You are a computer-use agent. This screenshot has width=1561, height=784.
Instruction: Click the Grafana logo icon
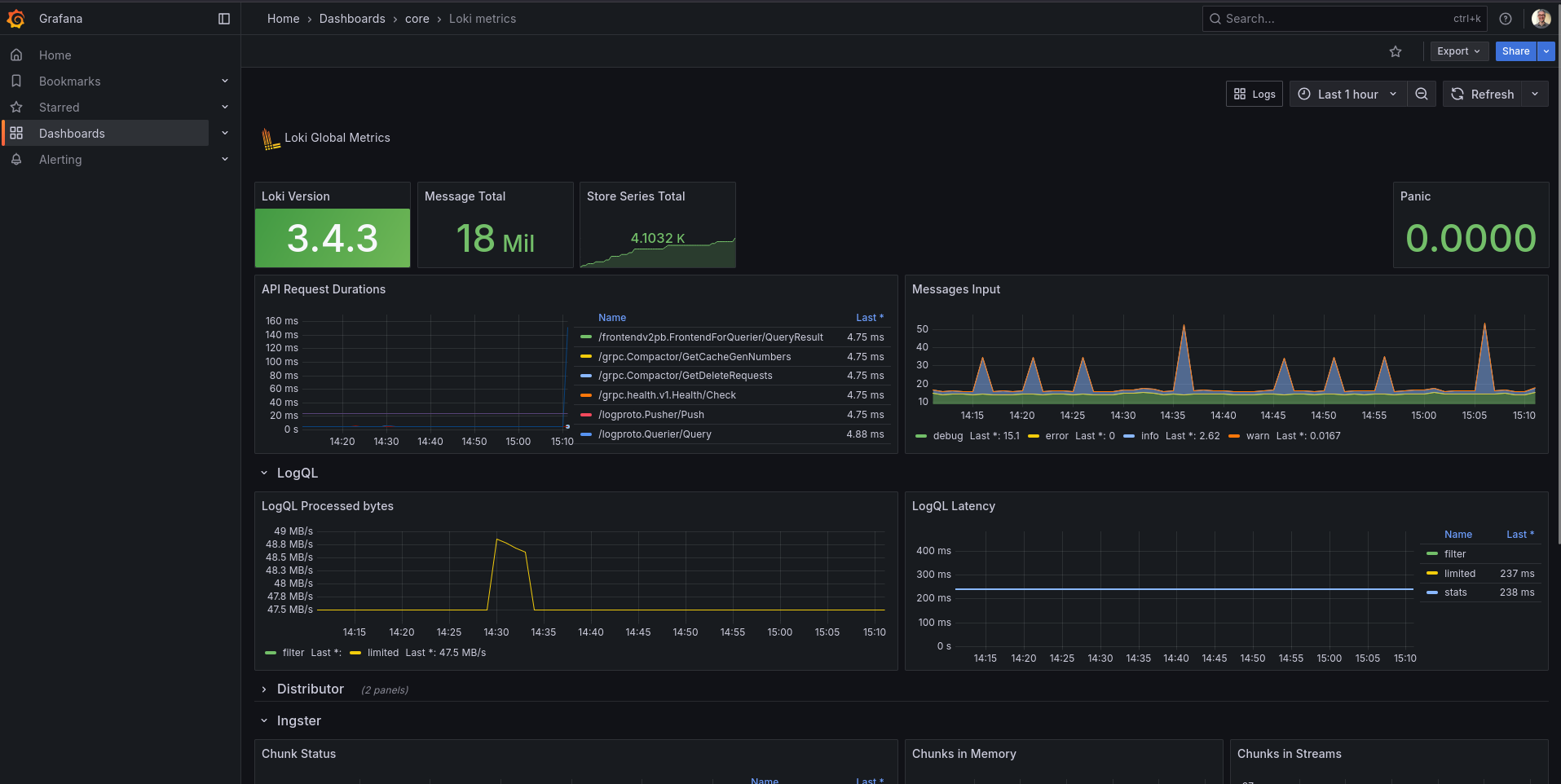tap(15, 18)
